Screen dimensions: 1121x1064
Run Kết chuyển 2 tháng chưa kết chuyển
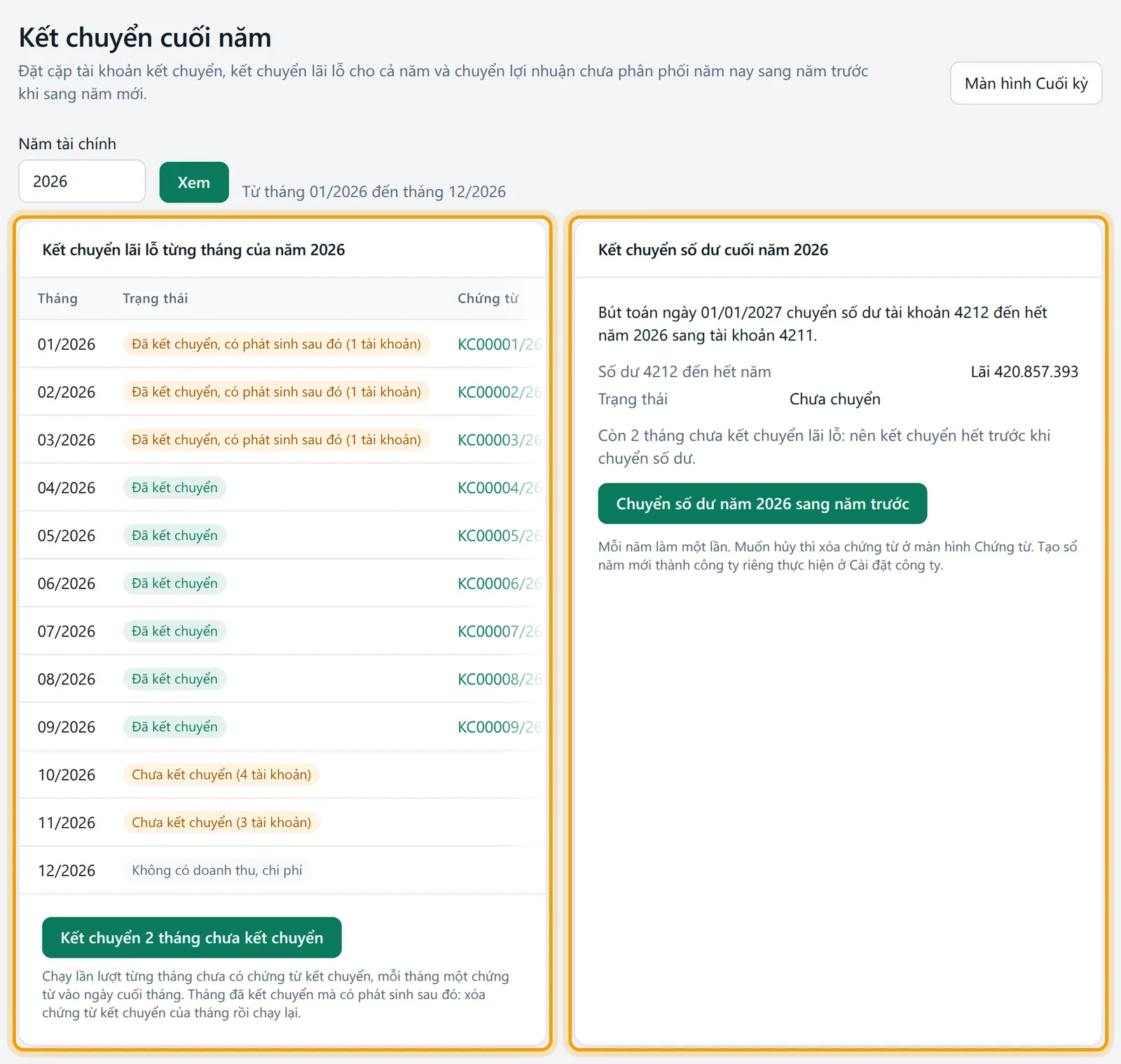(192, 937)
